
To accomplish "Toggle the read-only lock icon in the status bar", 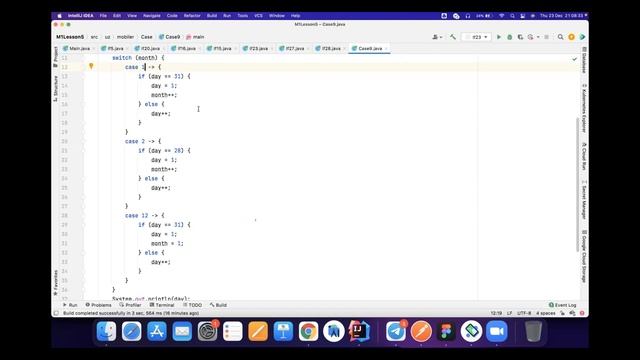I will pos(562,313).
